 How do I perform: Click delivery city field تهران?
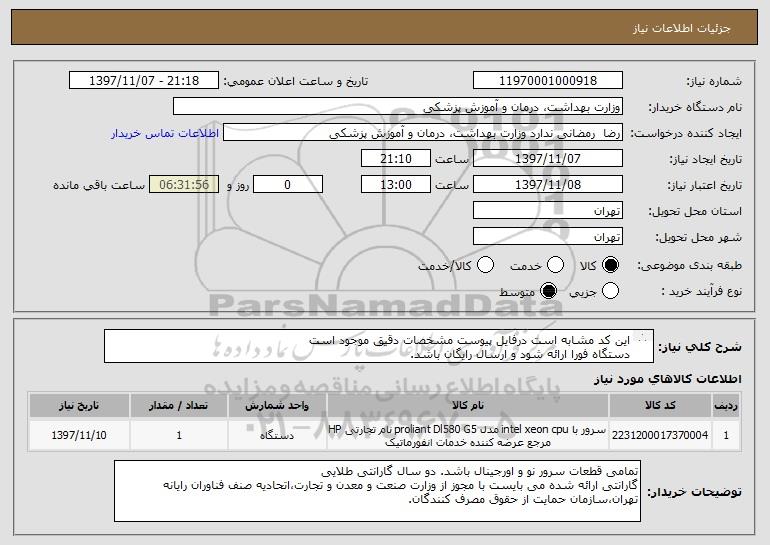[x=548, y=237]
